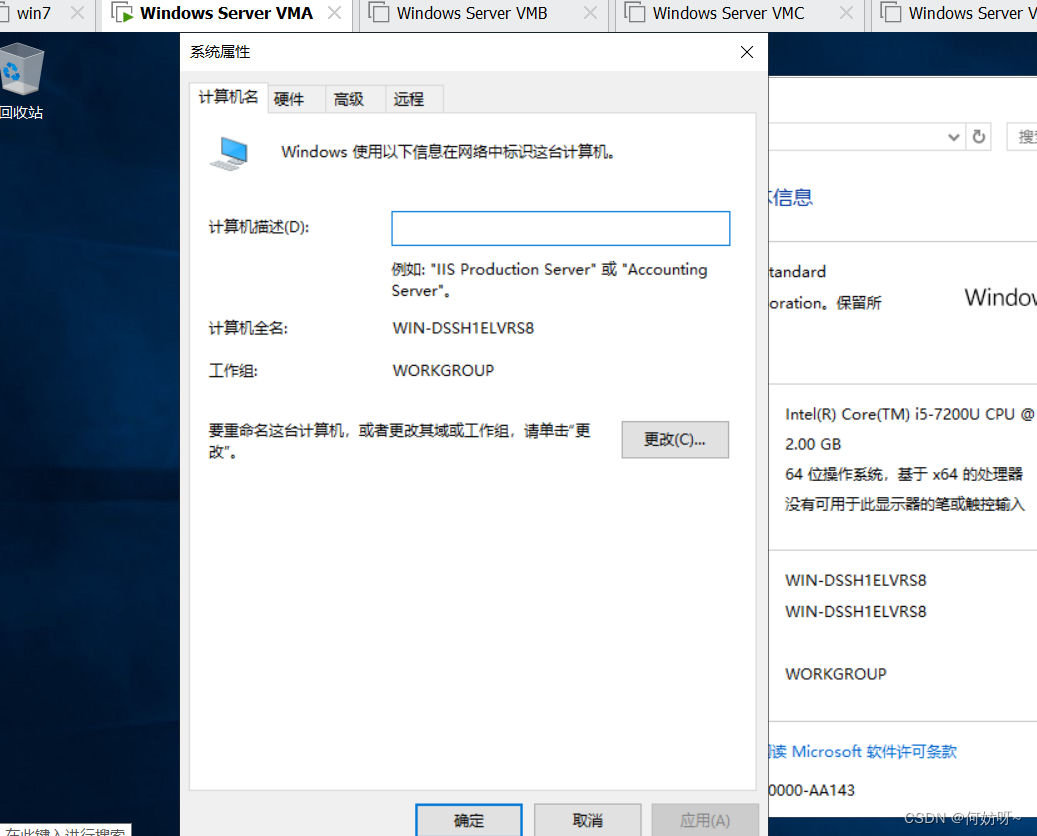1037x836 pixels.
Task: Click the VMB tab's VM icon
Action: point(379,13)
